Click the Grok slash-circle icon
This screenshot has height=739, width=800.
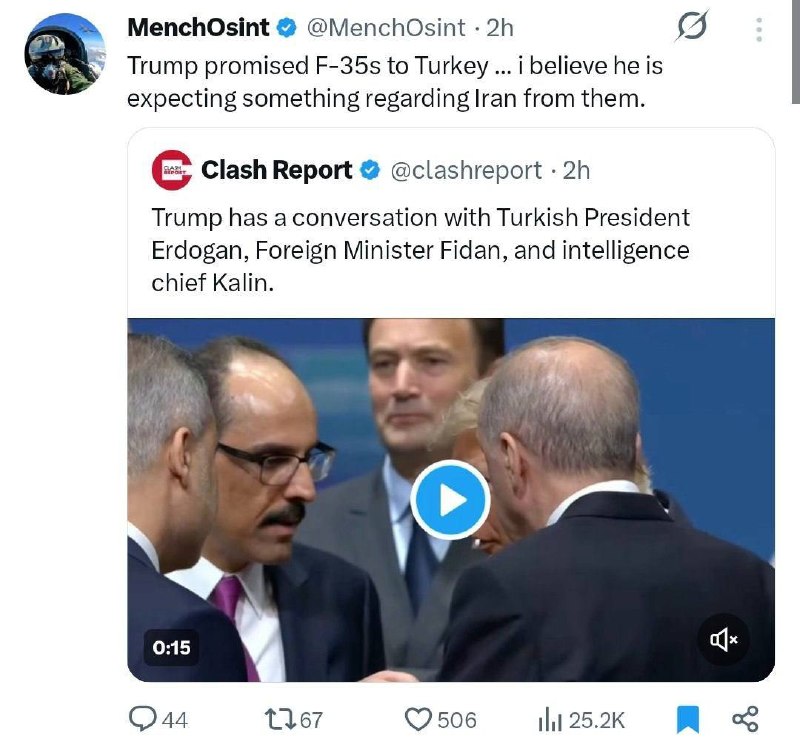pyautogui.click(x=692, y=25)
